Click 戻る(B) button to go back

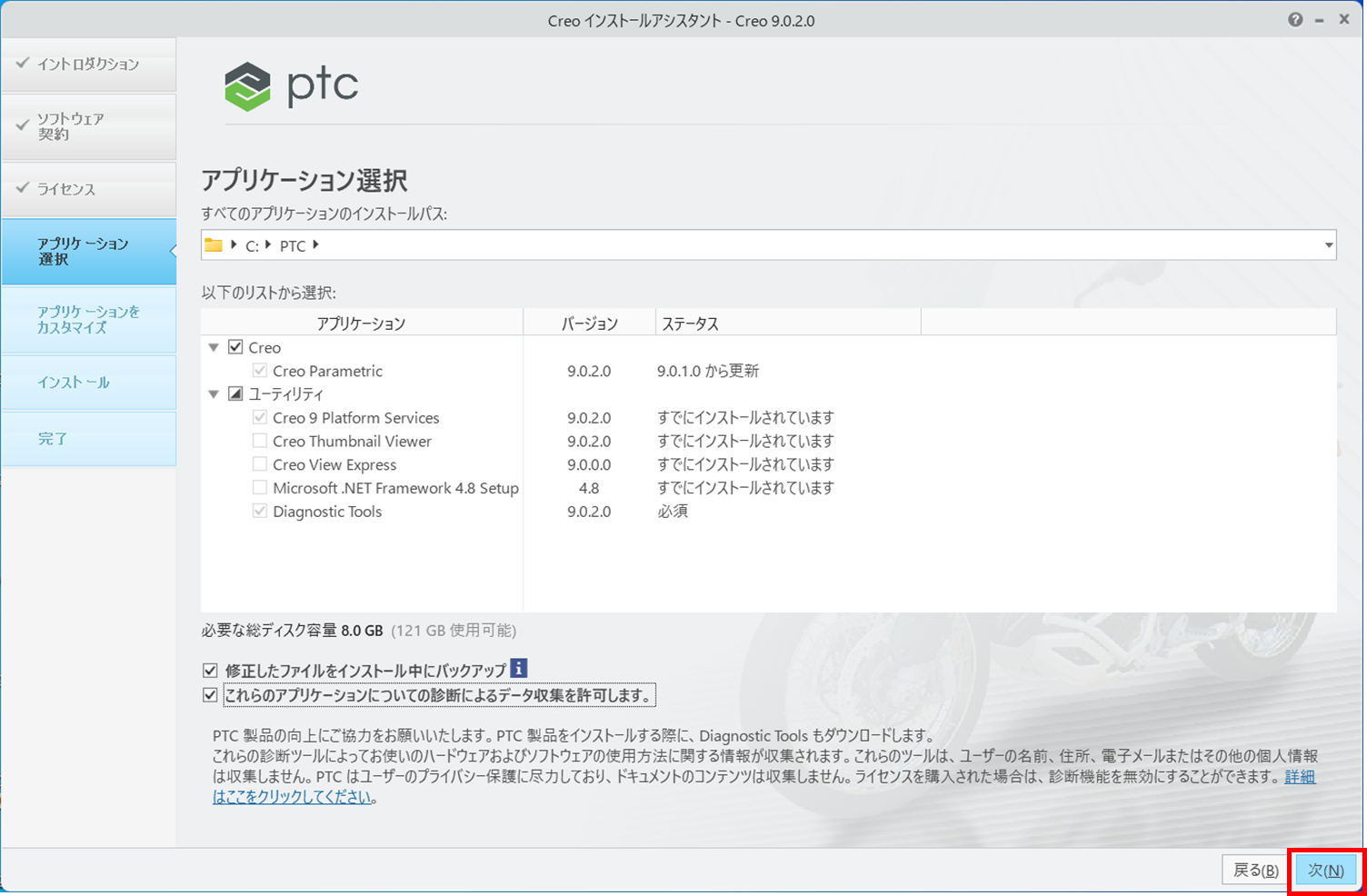click(x=1255, y=871)
